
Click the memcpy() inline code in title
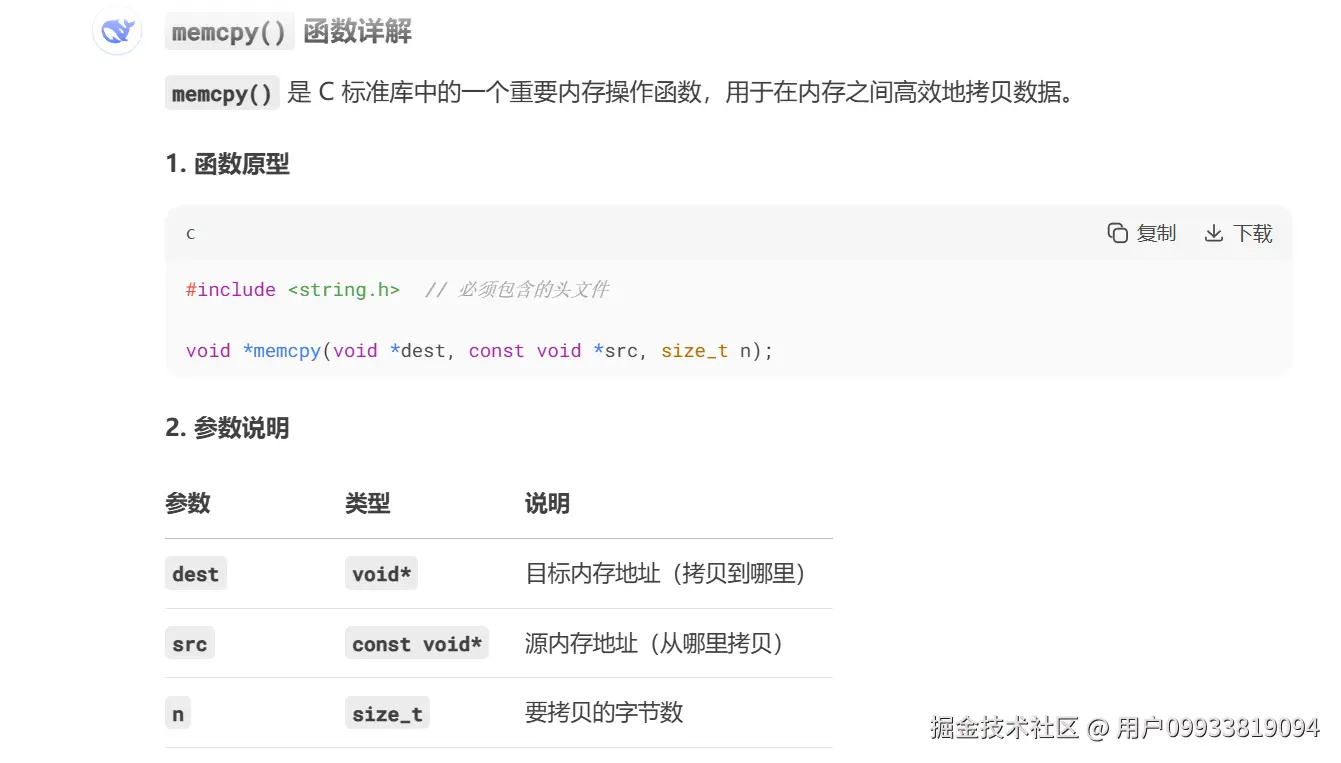229,32
